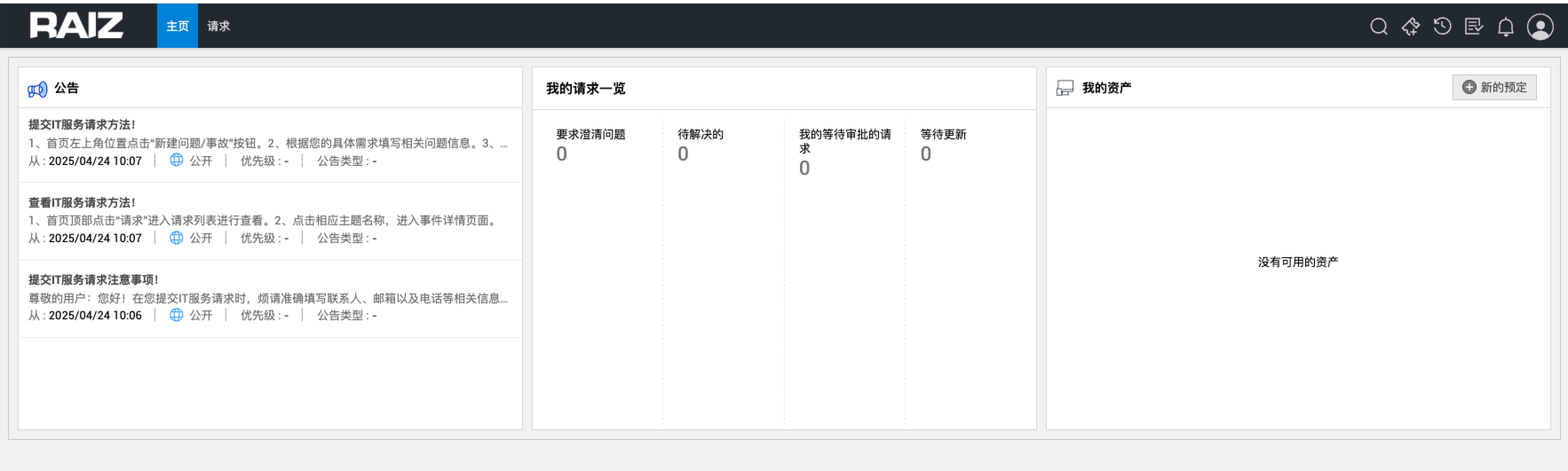Open announcement 查看IT服务请求方法!

click(82, 203)
